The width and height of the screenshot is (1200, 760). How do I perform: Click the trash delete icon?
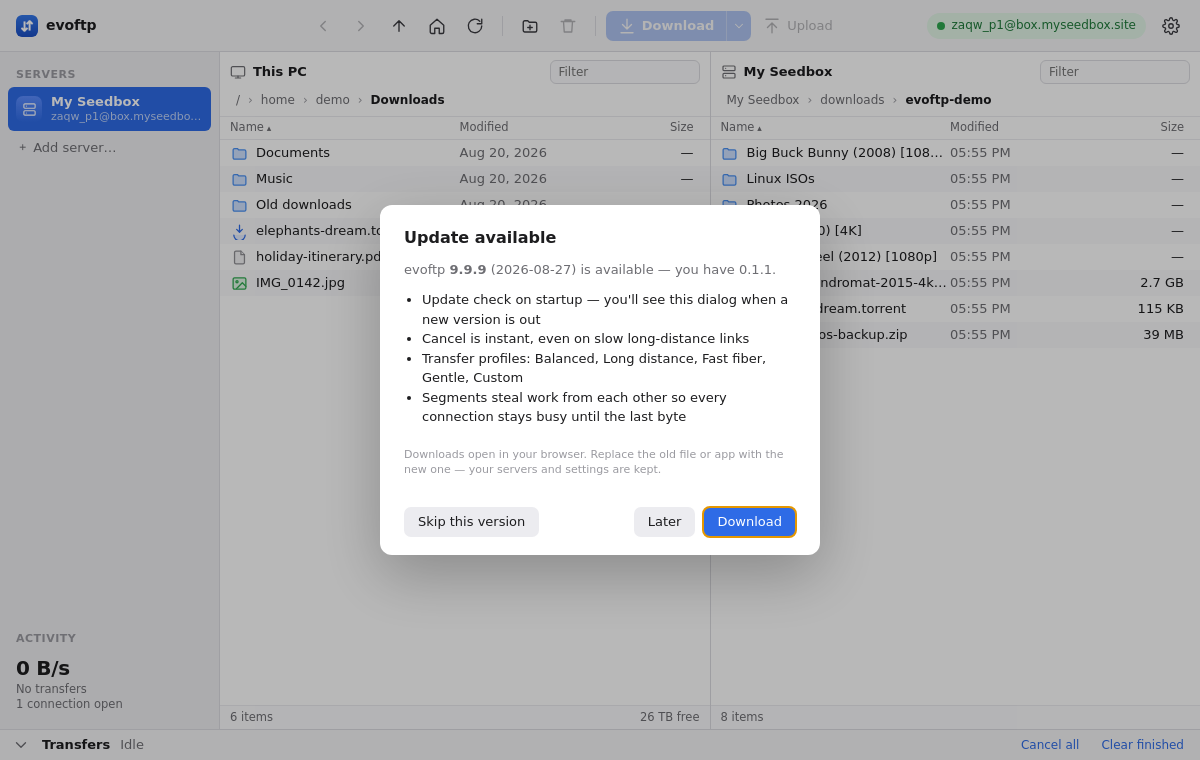coord(568,26)
